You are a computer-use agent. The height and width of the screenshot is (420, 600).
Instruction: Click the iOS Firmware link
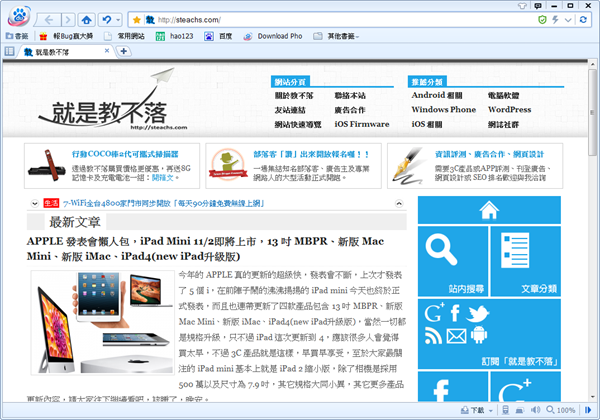coord(362,124)
